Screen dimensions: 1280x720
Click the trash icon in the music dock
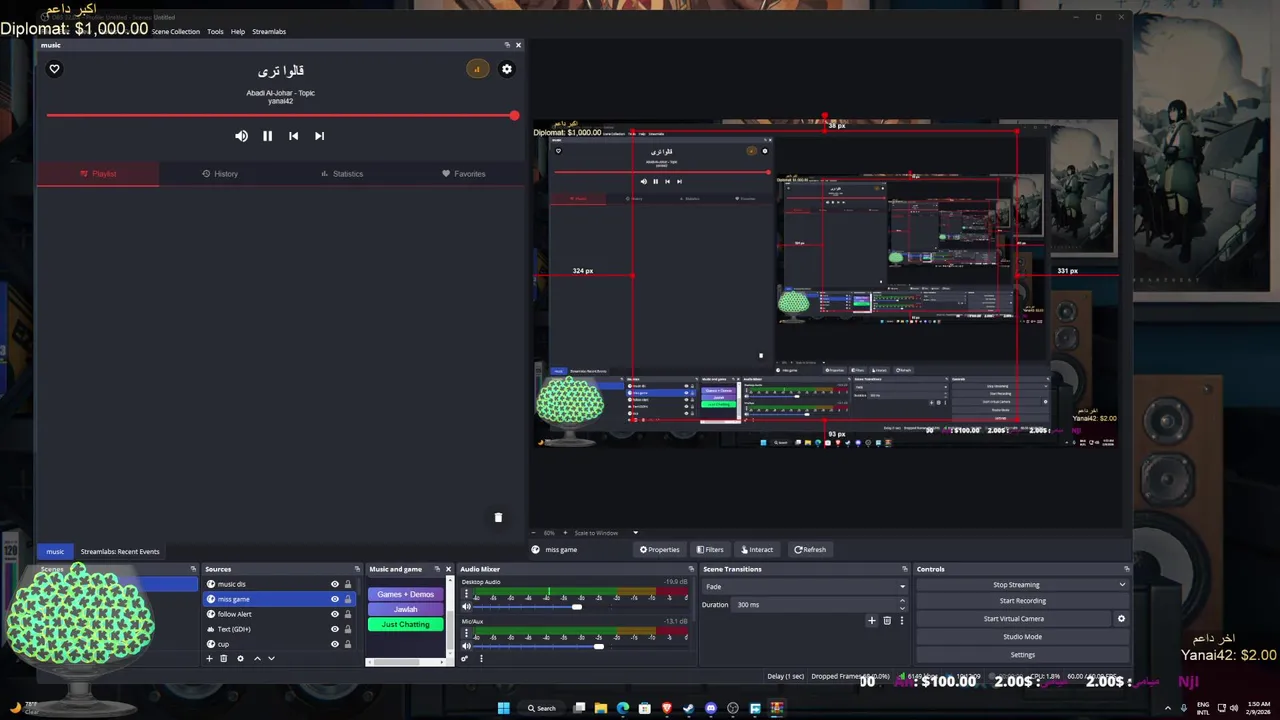(x=498, y=517)
